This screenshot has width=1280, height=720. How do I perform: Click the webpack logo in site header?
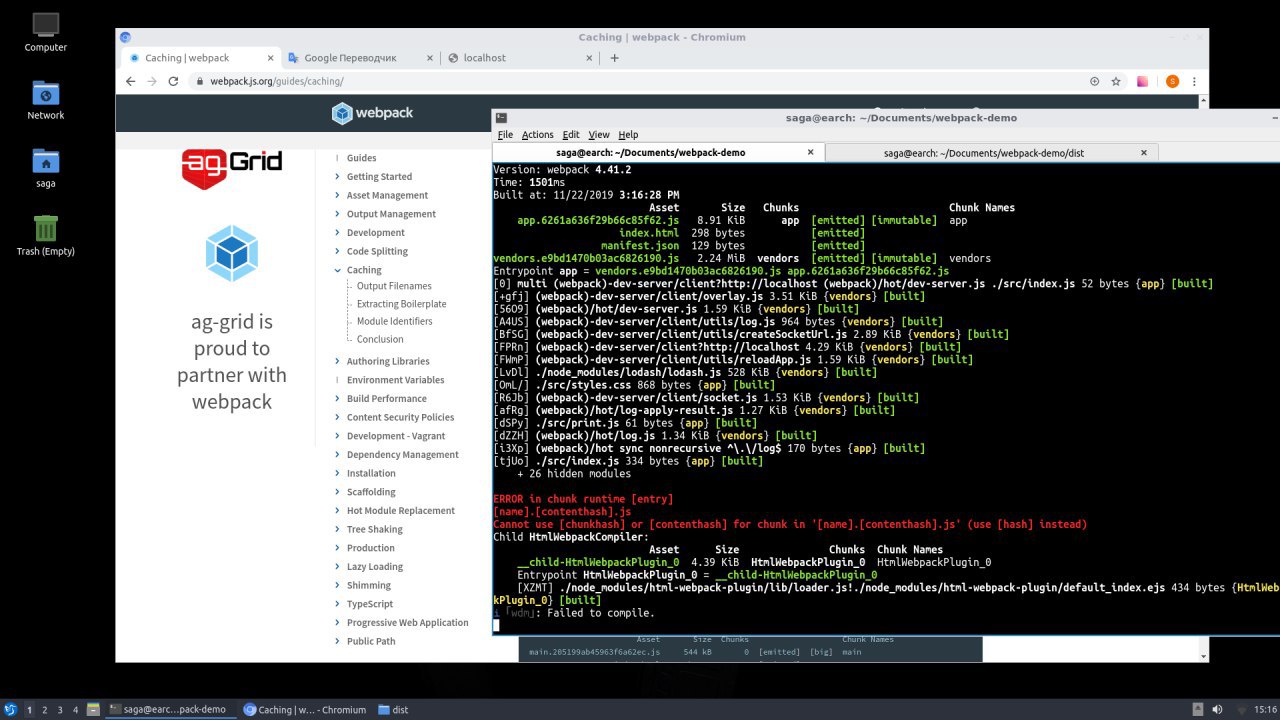click(x=372, y=113)
